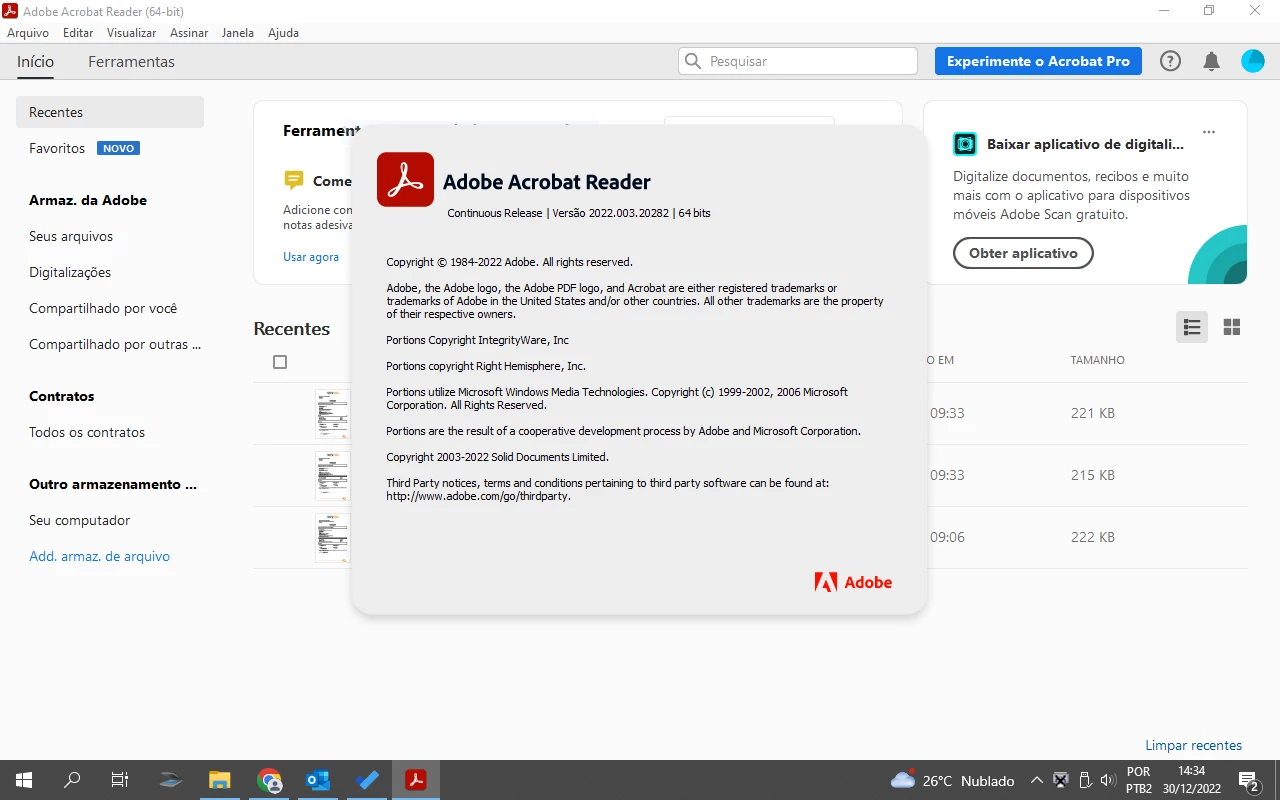The height and width of the screenshot is (800, 1280).
Task: Click the Acrobat logo in About dialog
Action: click(x=405, y=179)
